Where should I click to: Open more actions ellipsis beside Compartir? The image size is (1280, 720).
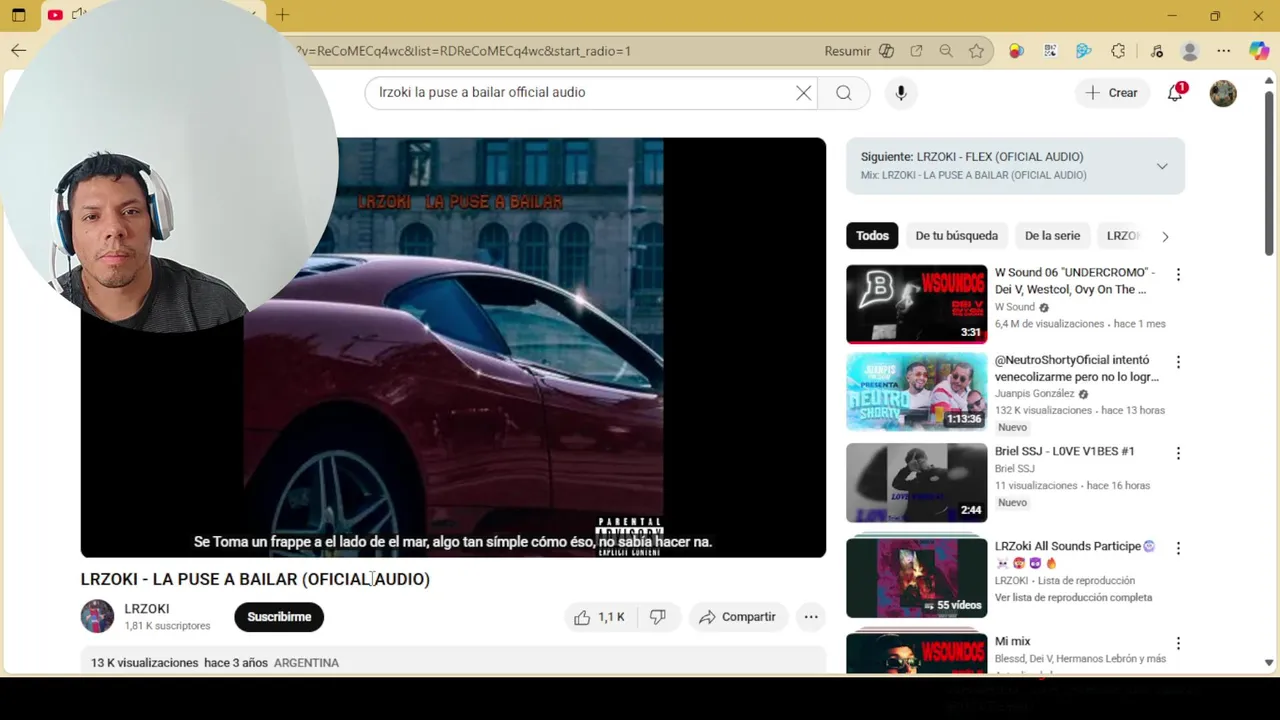click(811, 617)
